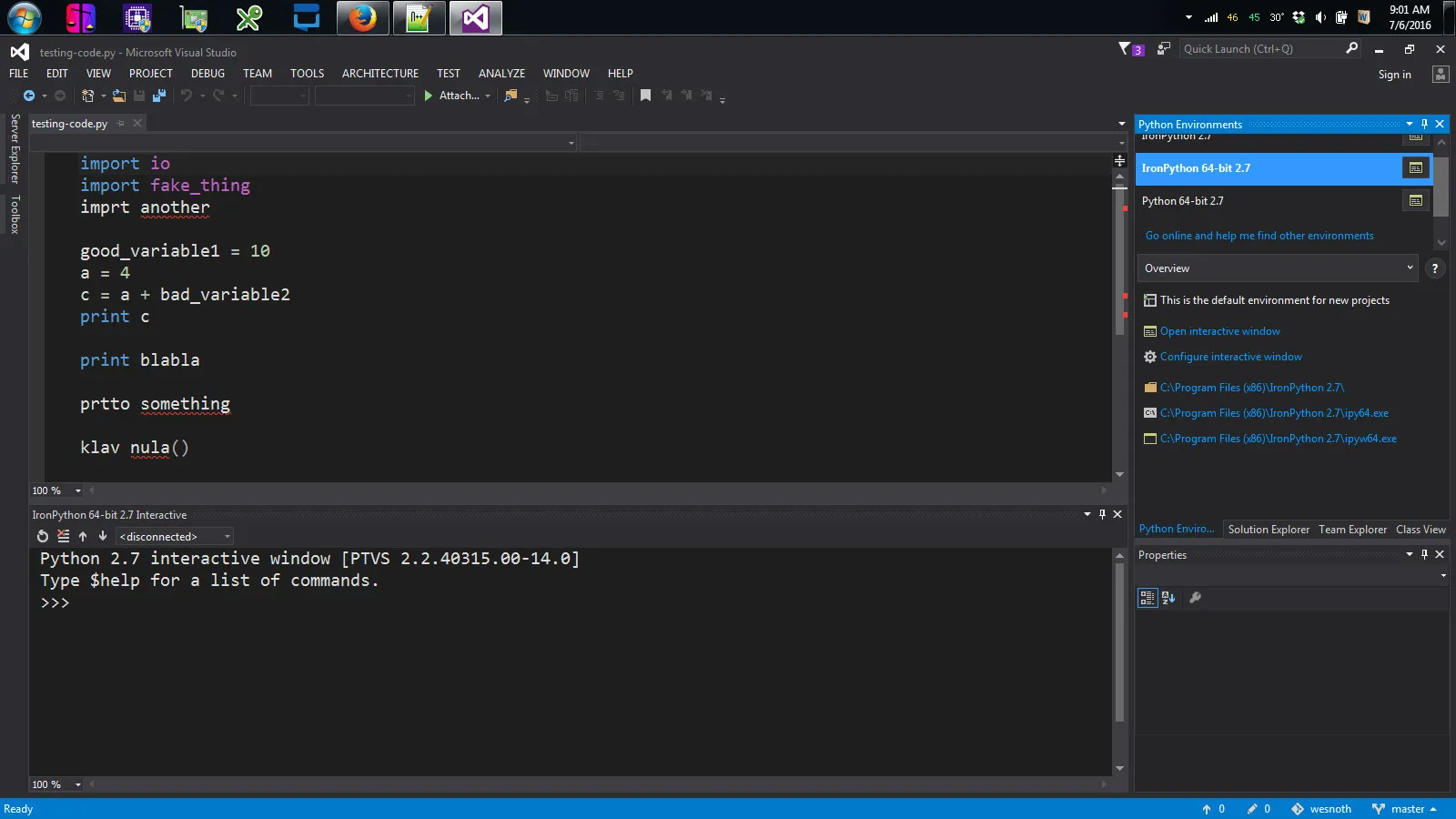Click the Open File folder icon

pos(119,96)
